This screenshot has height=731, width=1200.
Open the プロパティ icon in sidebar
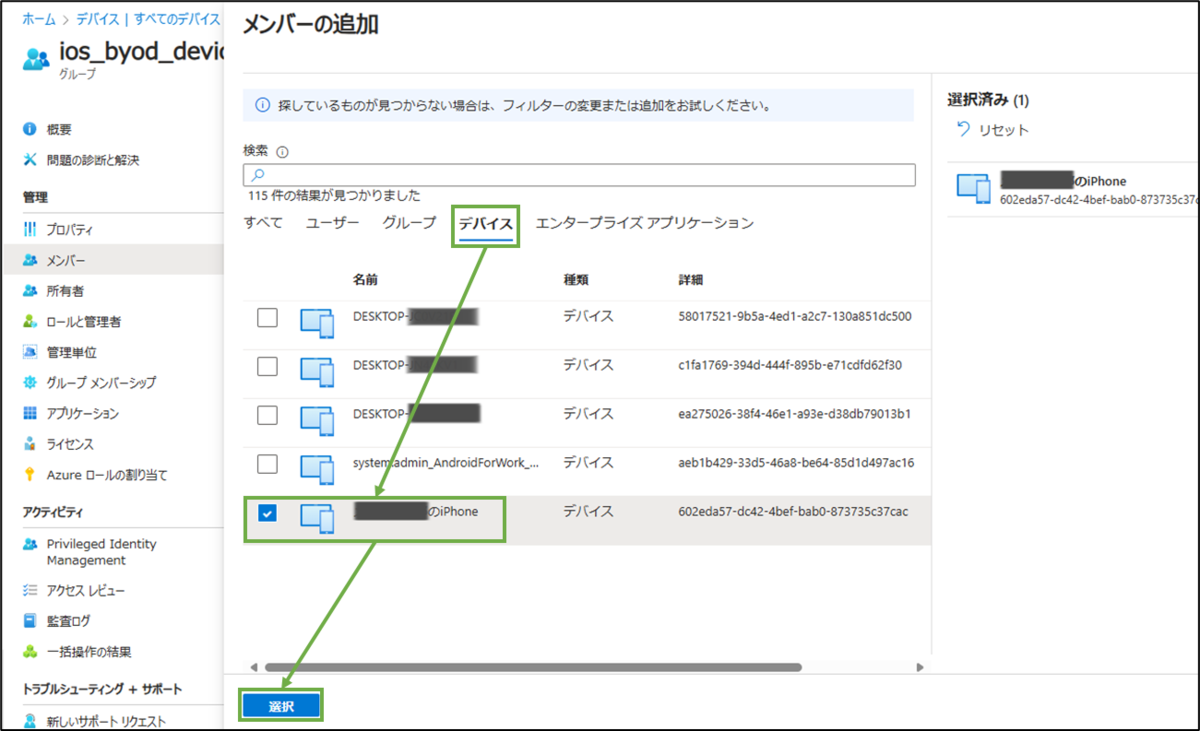(x=30, y=230)
